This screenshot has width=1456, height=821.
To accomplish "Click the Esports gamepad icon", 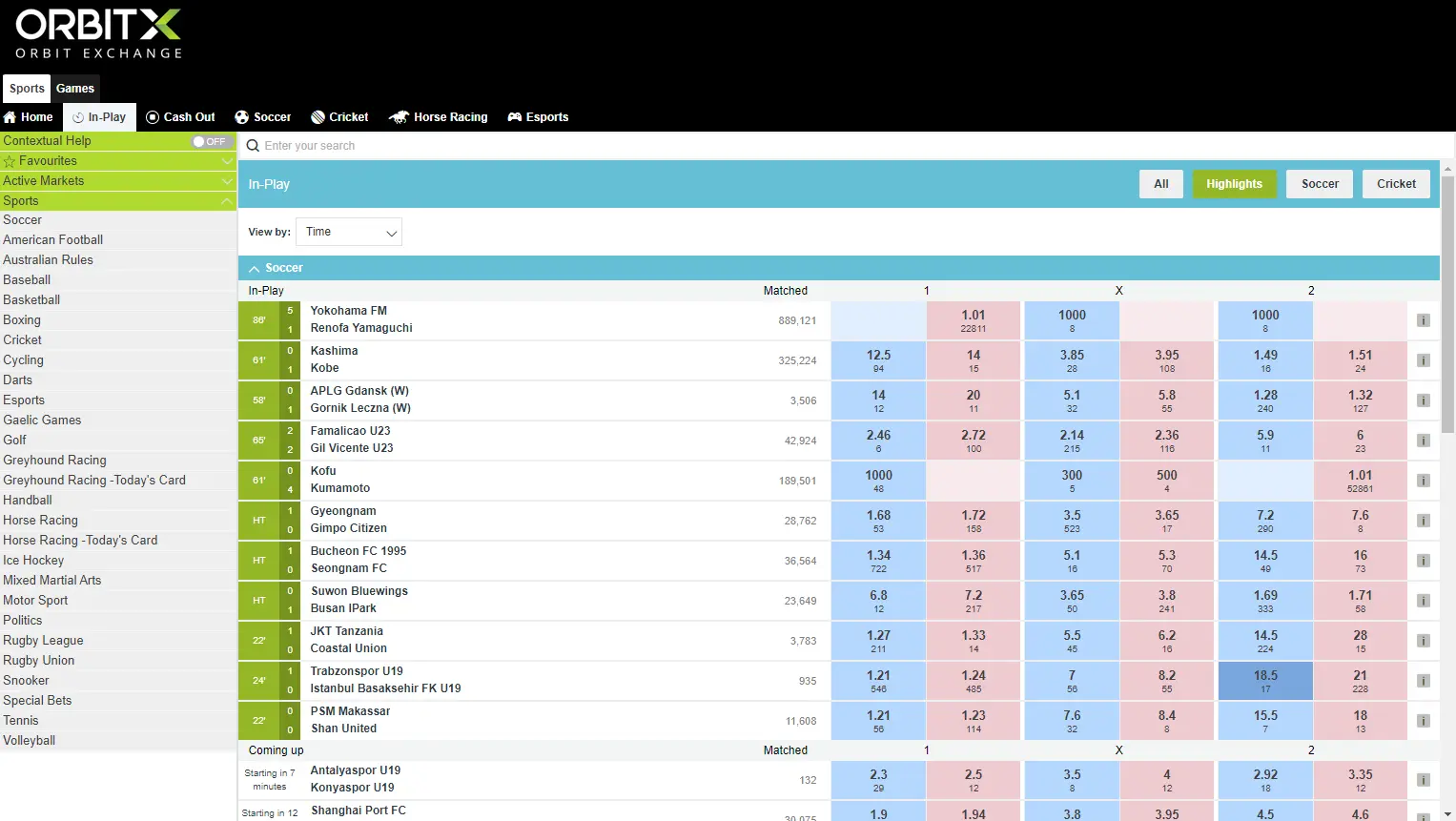I will pyautogui.click(x=515, y=117).
